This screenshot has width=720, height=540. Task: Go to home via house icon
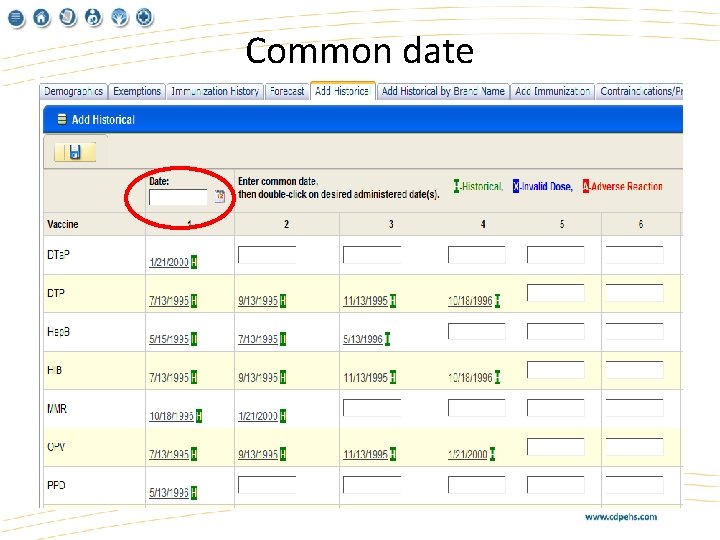pyautogui.click(x=42, y=17)
